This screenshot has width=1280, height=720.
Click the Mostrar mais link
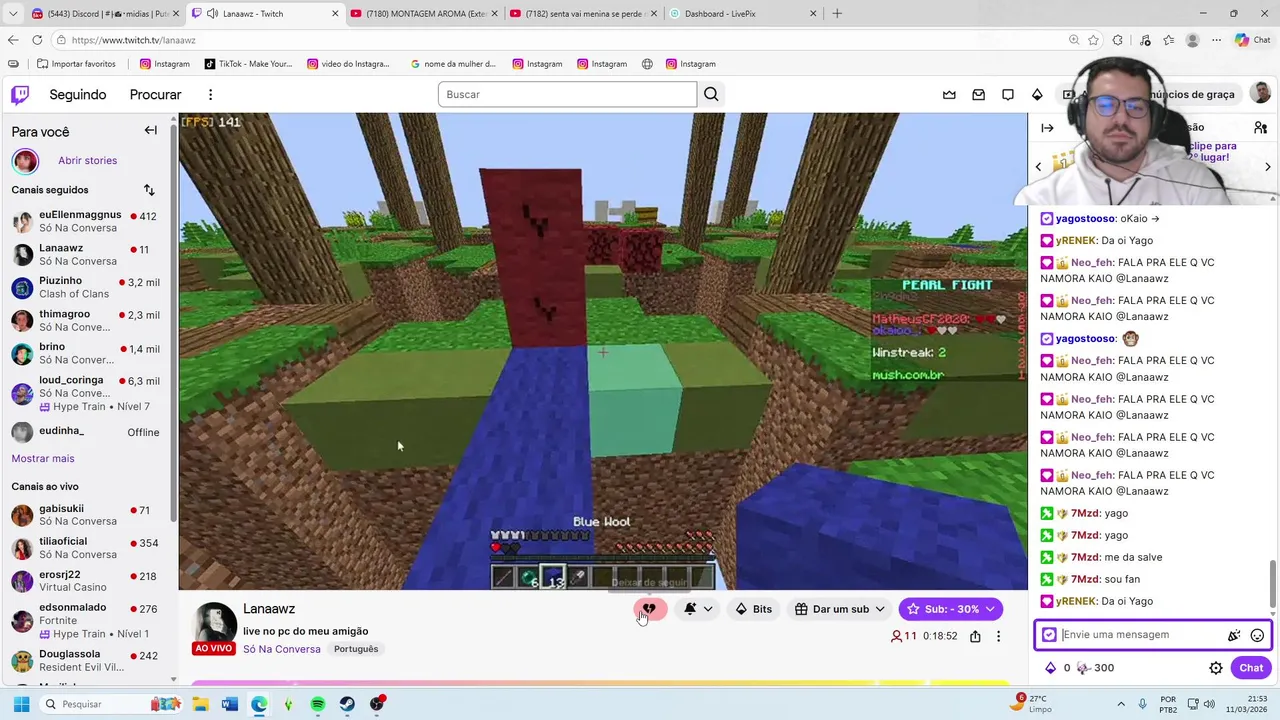pos(43,458)
